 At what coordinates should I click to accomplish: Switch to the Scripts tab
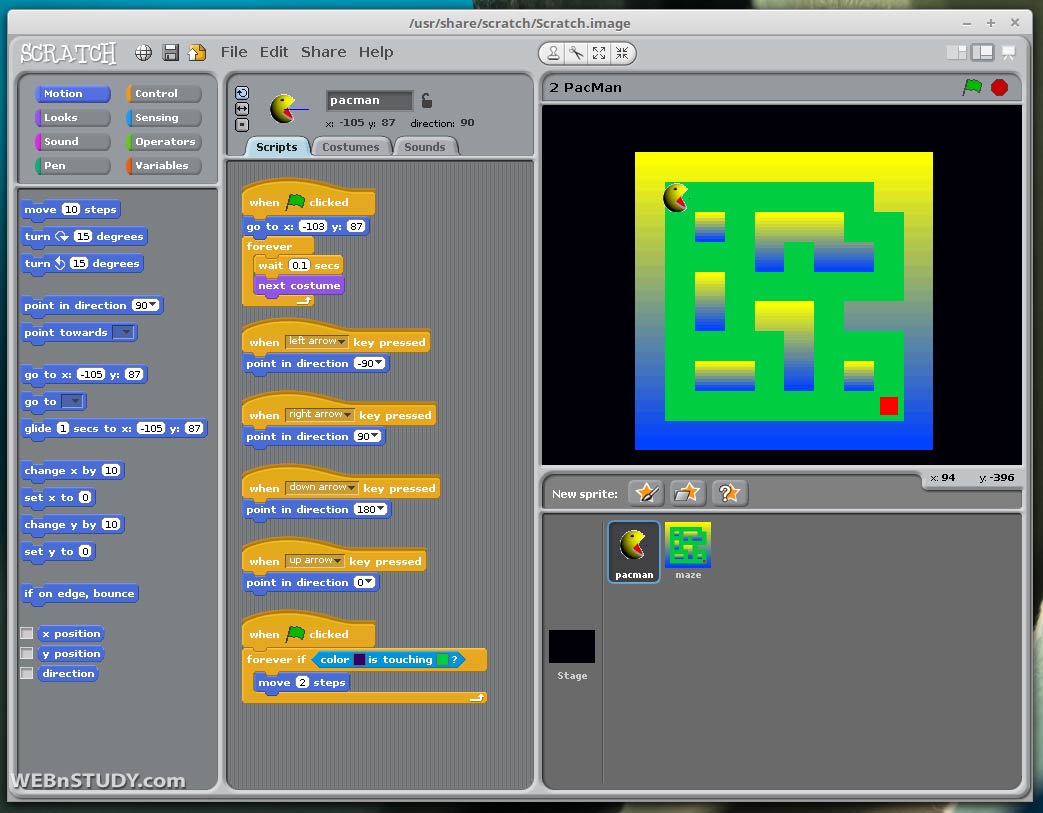pos(277,147)
